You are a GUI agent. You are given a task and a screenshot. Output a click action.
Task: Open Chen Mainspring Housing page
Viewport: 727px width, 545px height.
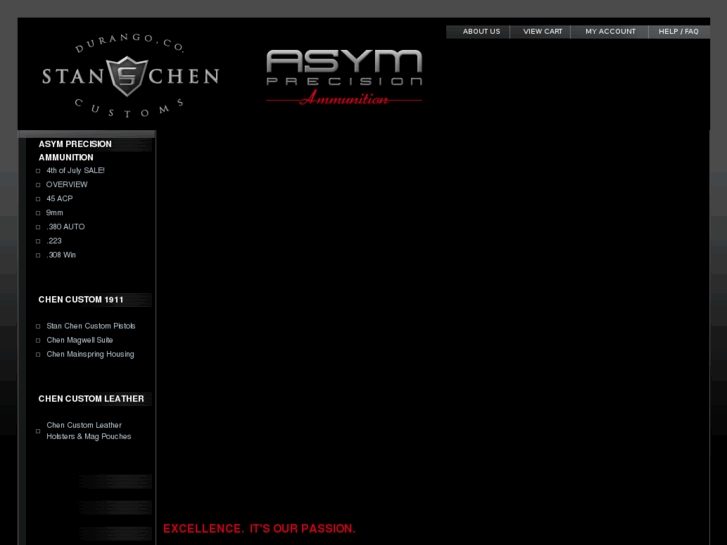(90, 354)
